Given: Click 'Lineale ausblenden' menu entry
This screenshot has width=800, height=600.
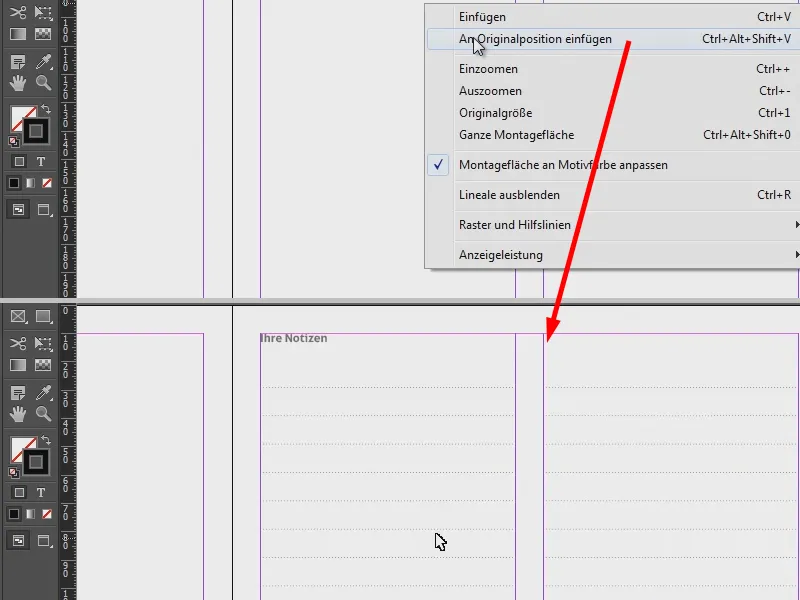Looking at the screenshot, I should point(510,196).
